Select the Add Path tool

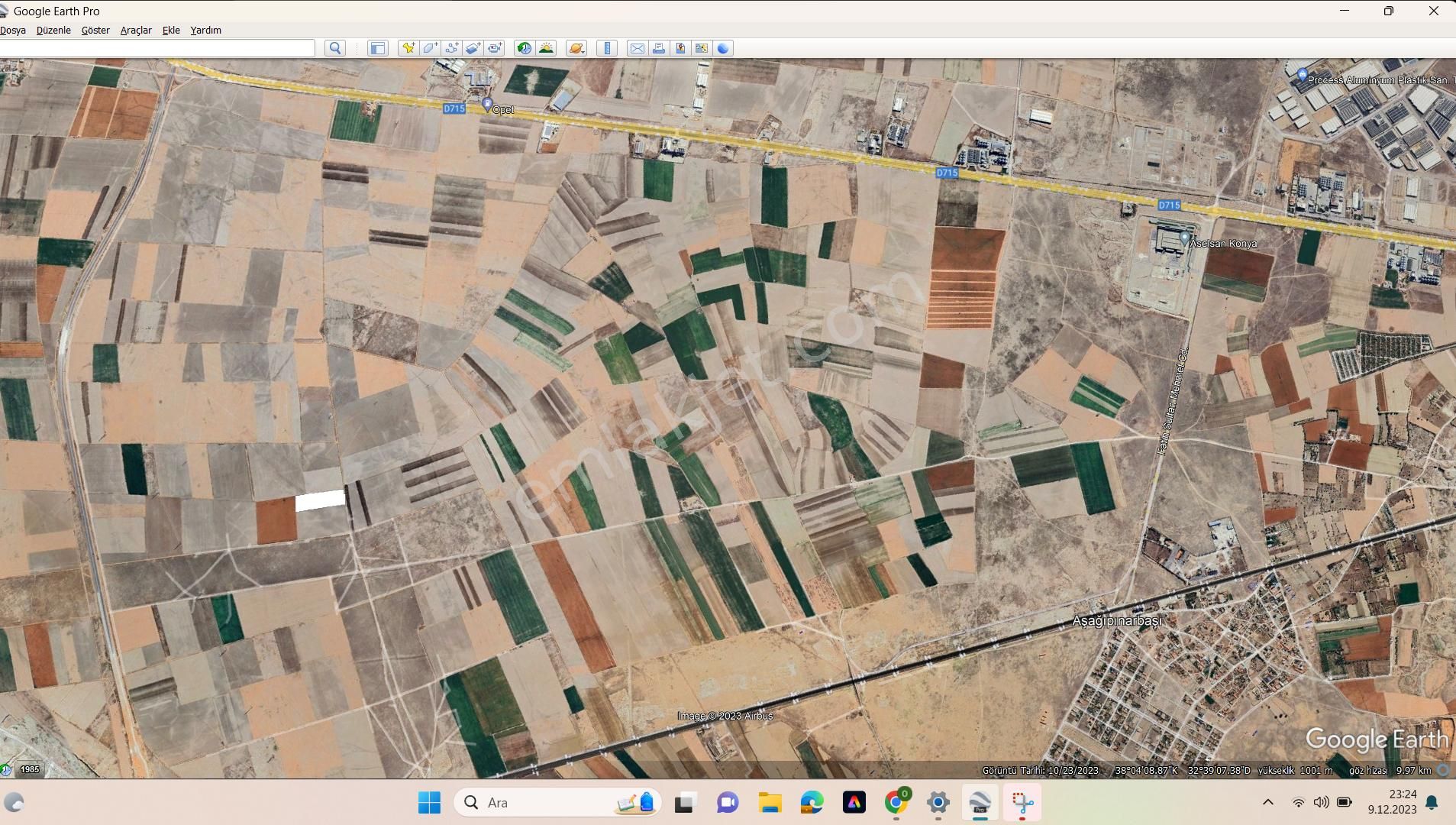pos(451,48)
